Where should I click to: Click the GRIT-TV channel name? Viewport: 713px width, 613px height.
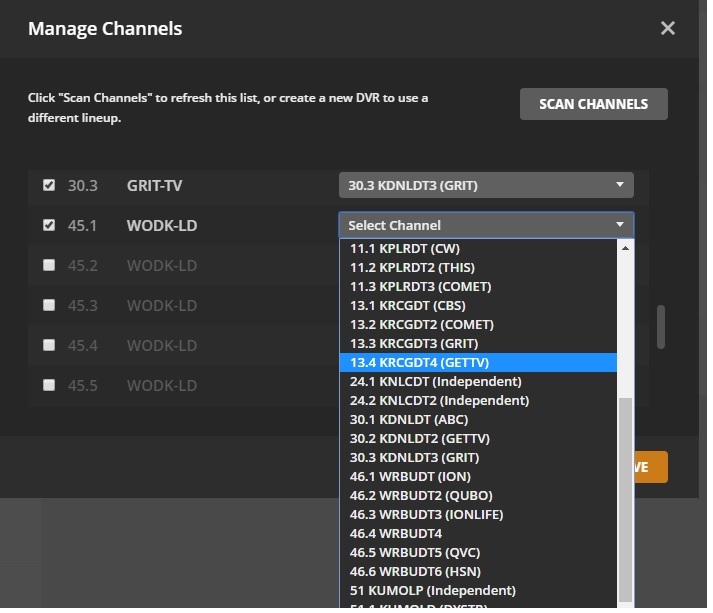(154, 186)
